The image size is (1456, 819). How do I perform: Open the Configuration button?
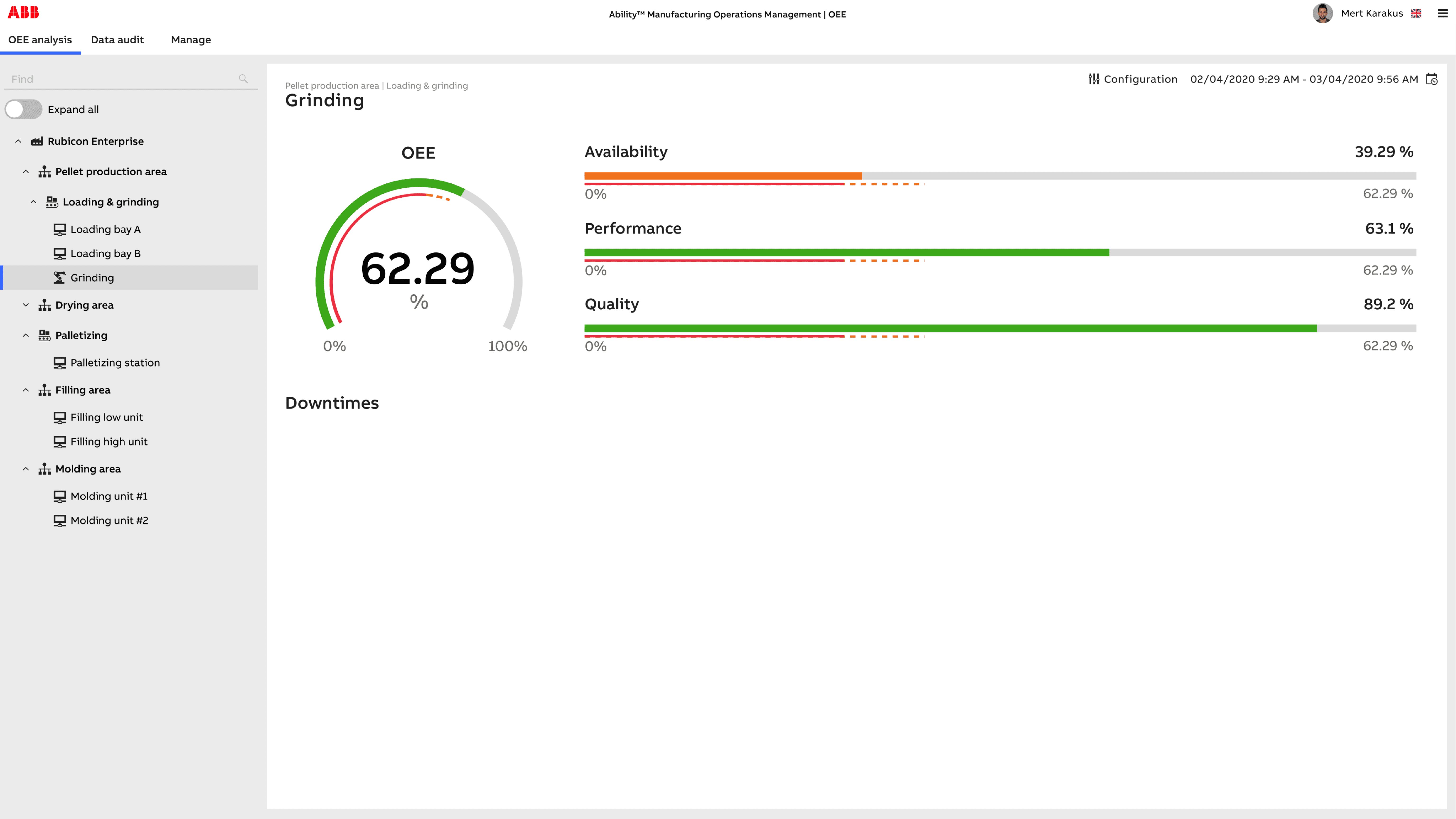tap(1140, 79)
